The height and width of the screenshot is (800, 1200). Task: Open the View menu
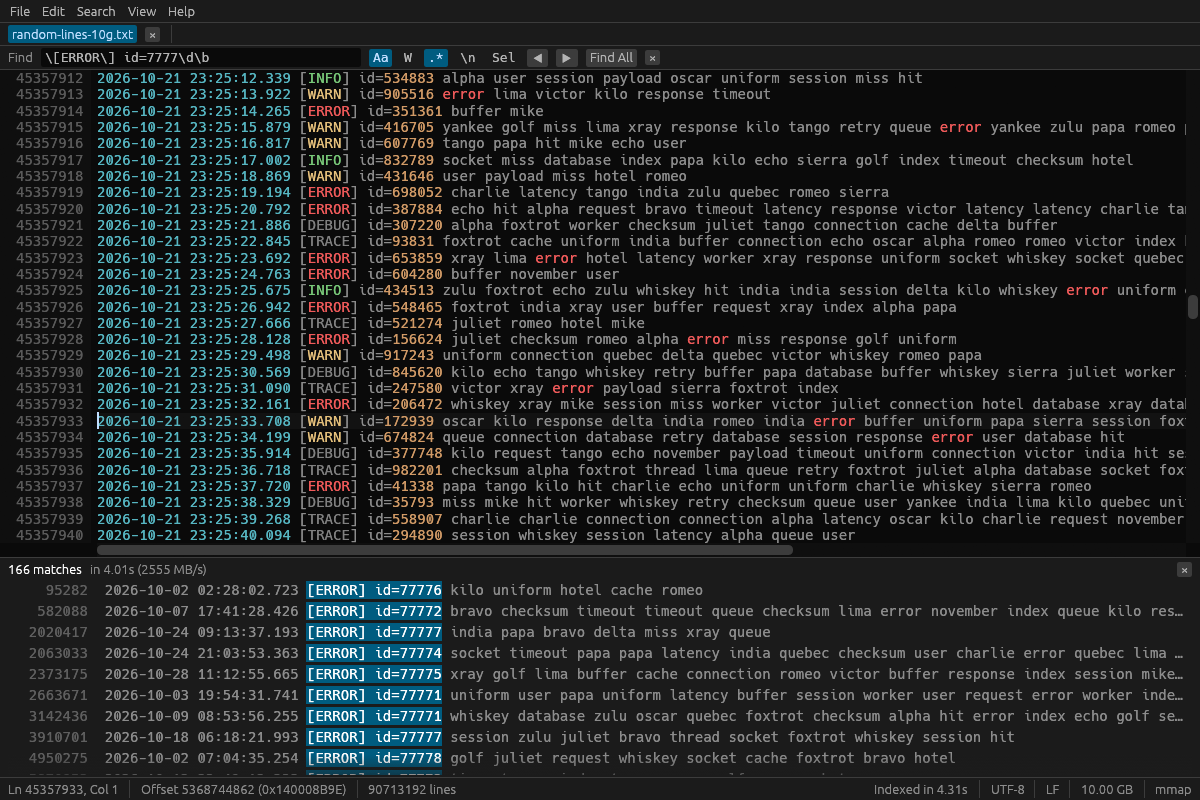point(142,11)
